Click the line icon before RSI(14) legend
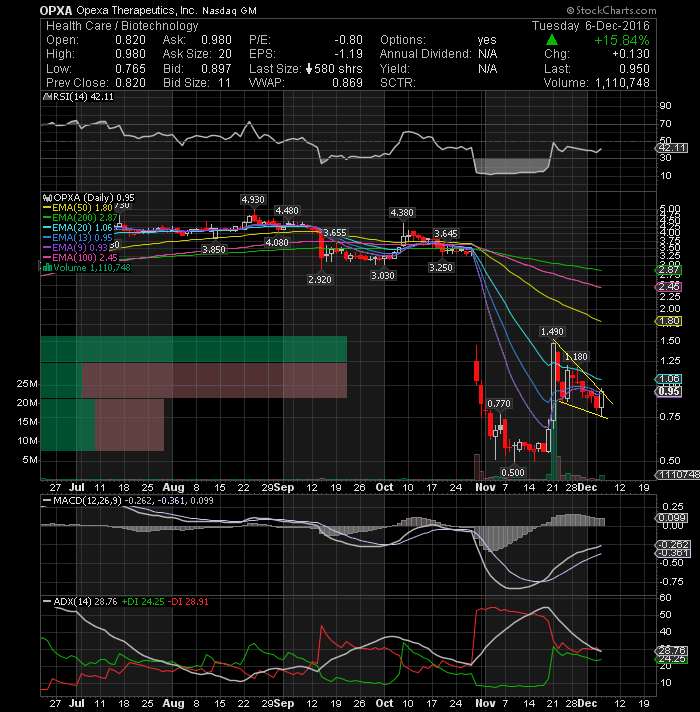Image resolution: width=700 pixels, height=712 pixels. (x=48, y=97)
